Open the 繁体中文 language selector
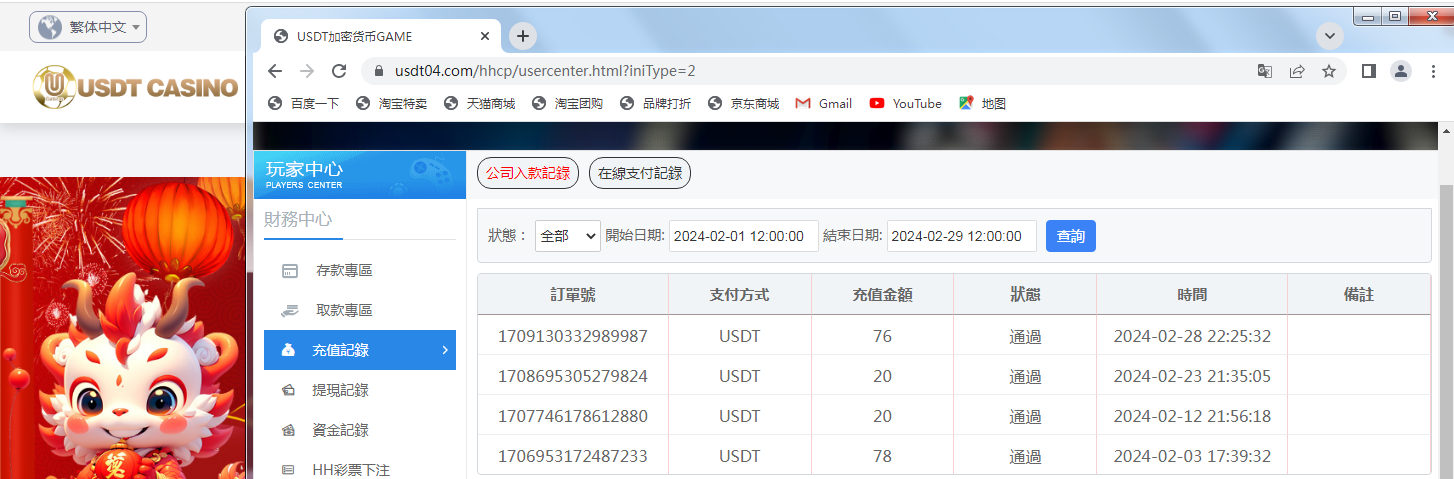The image size is (1454, 479). 88,27
